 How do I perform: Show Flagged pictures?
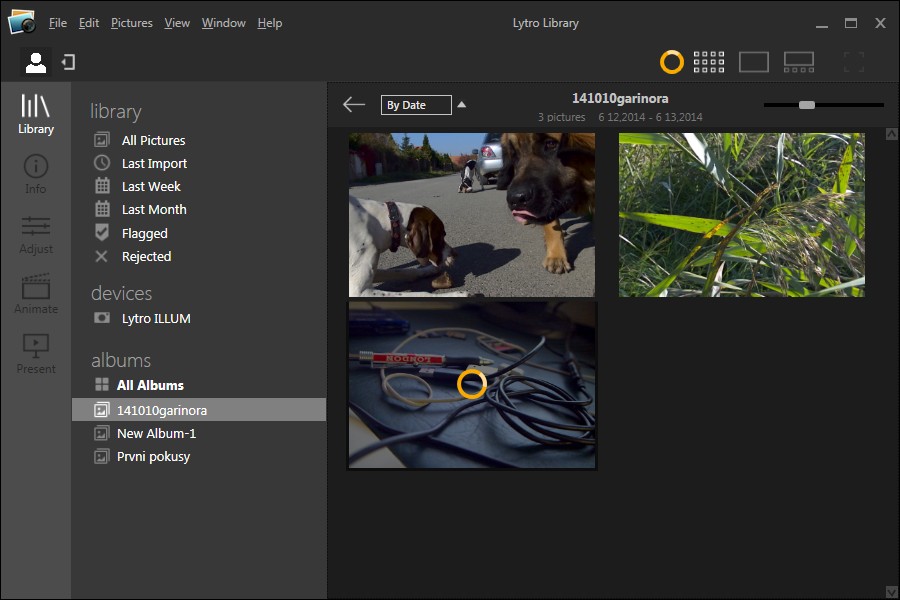point(144,233)
